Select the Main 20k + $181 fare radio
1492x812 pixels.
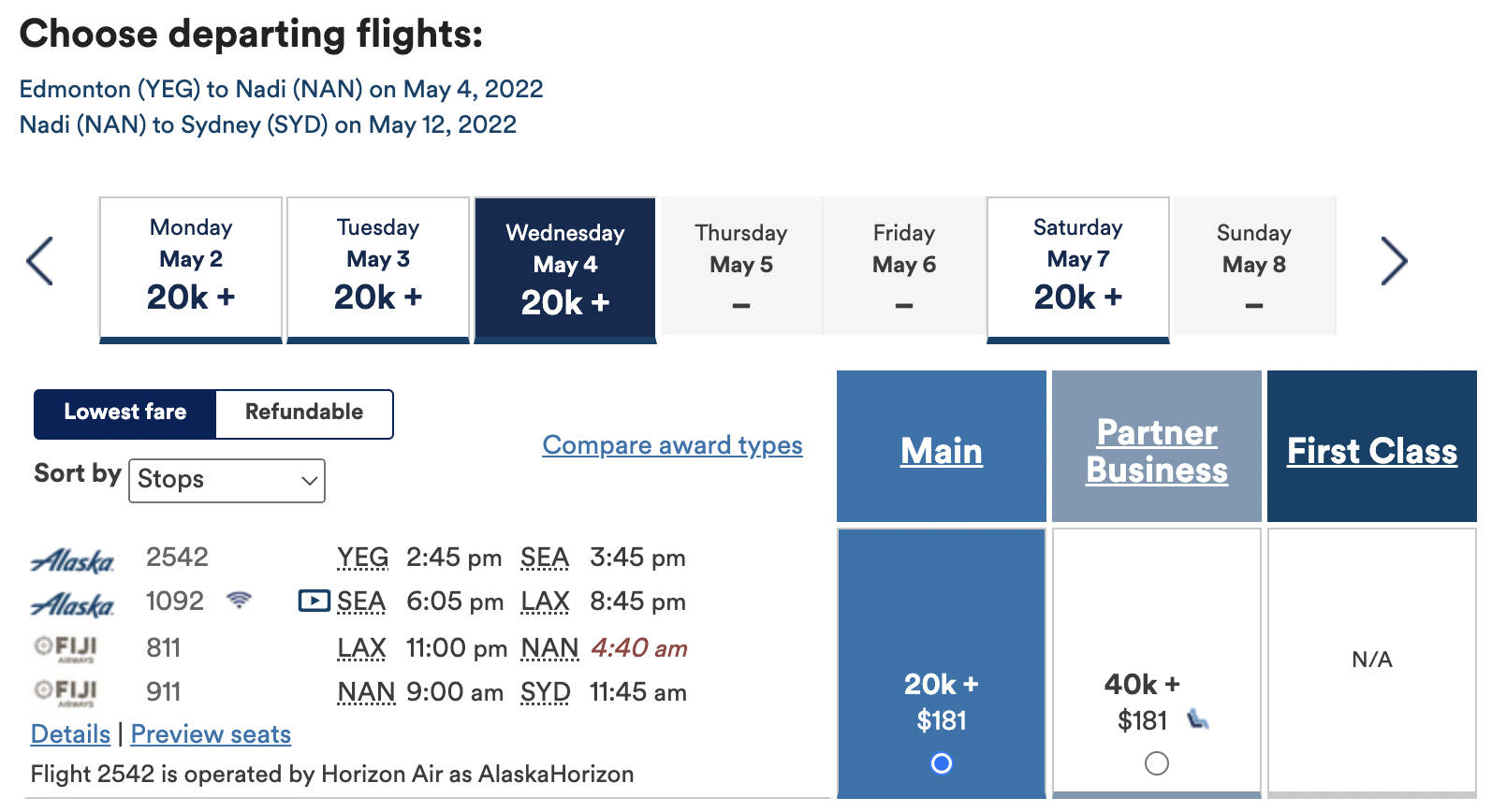(942, 763)
